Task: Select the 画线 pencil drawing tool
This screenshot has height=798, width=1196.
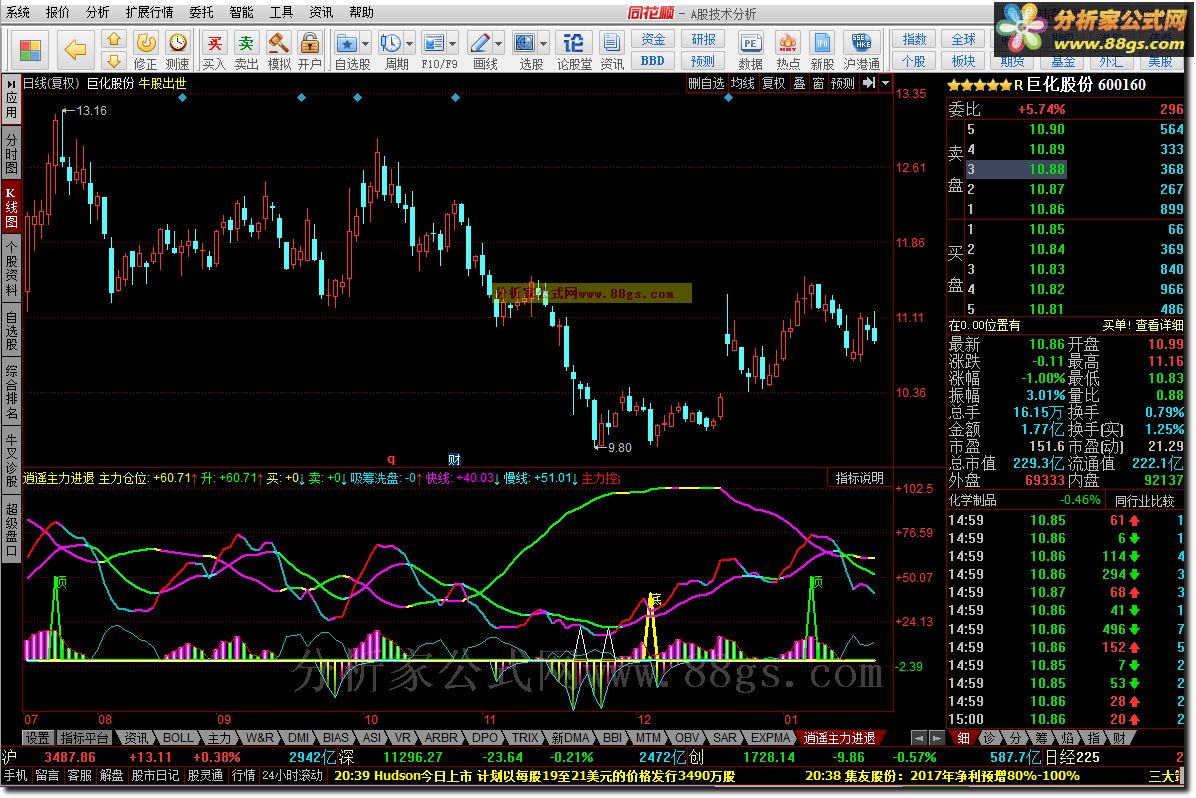Action: pyautogui.click(x=479, y=43)
